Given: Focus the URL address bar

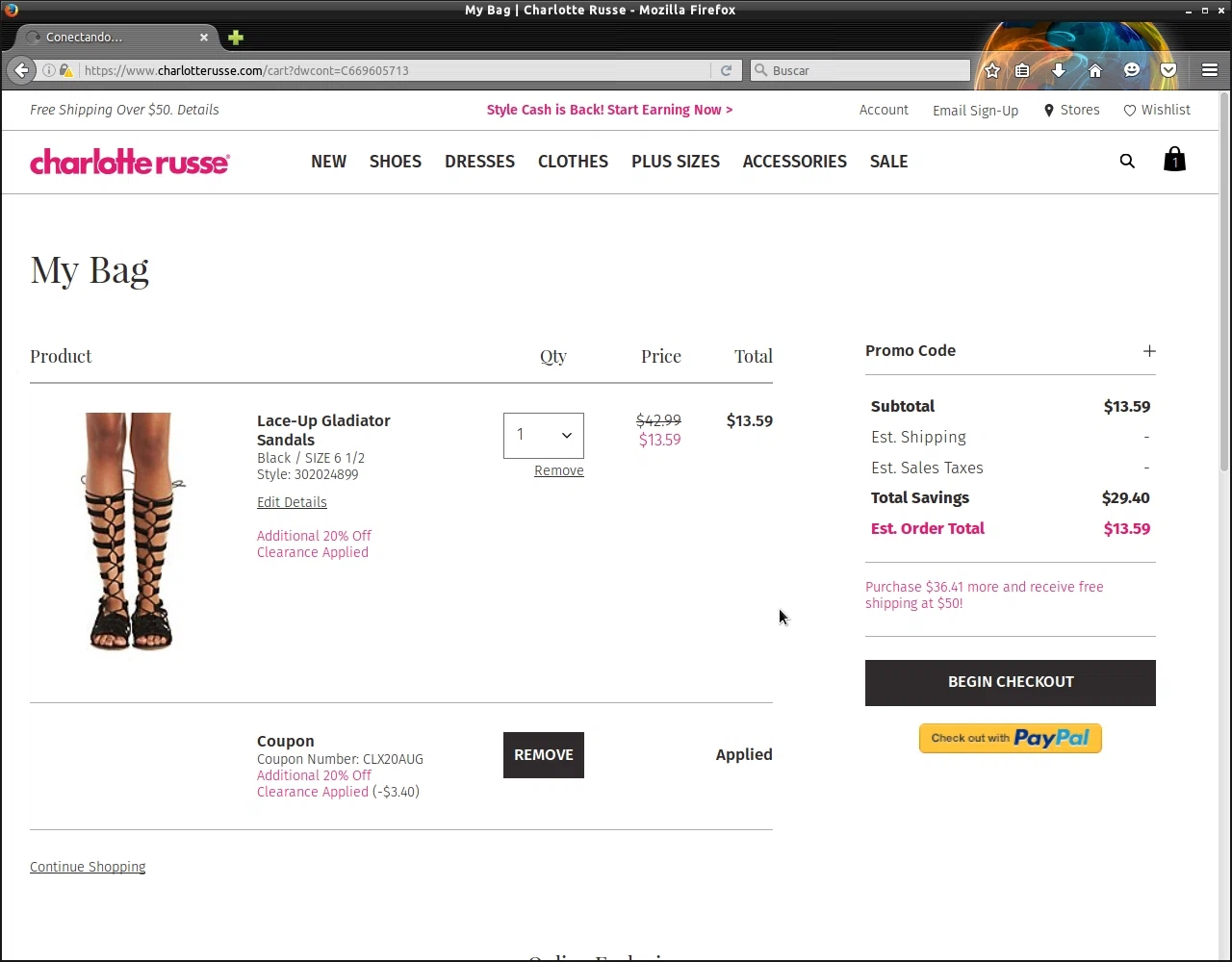Looking at the screenshot, I should pos(395,70).
